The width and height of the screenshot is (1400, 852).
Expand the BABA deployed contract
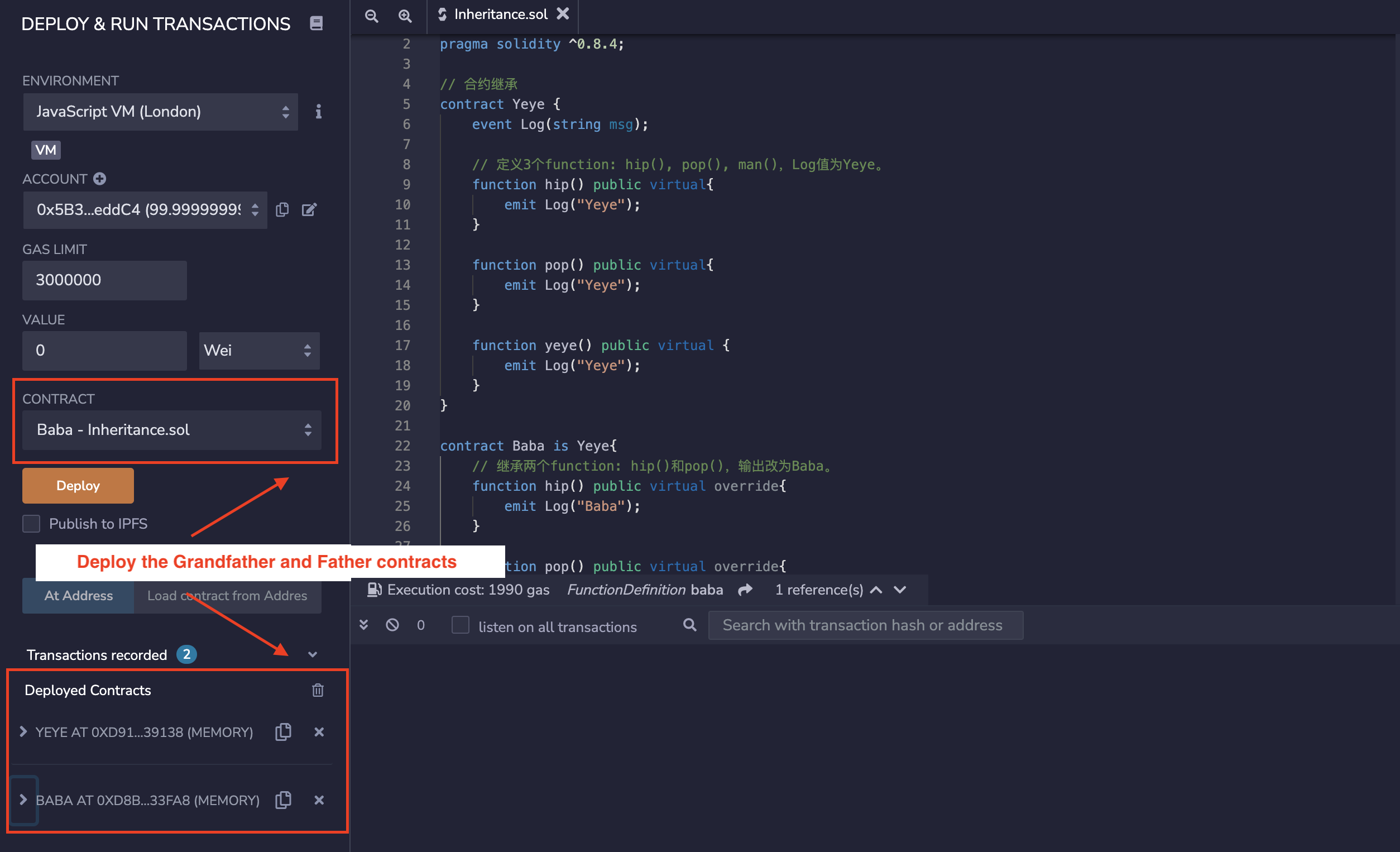point(23,800)
